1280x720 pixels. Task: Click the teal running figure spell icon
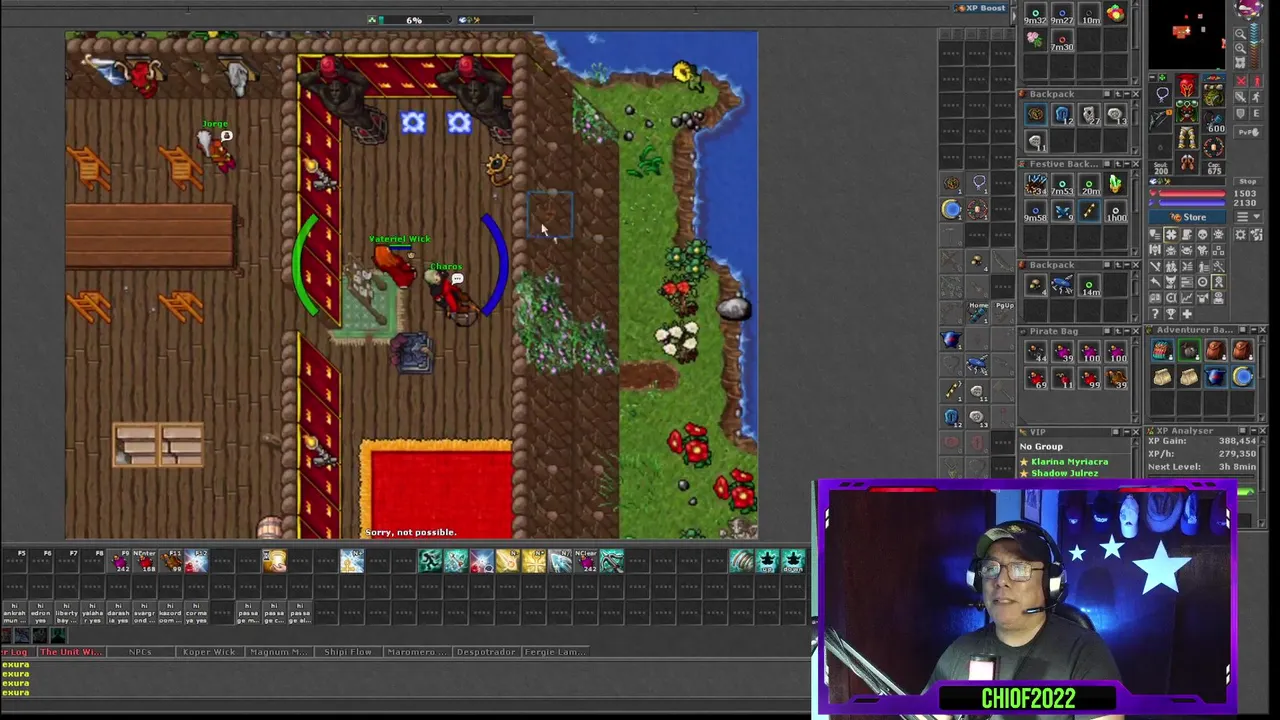(430, 561)
